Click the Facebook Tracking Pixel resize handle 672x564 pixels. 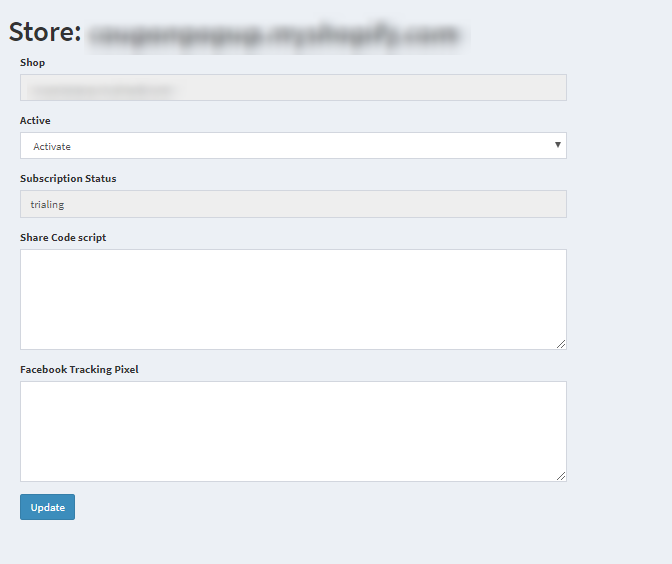click(x=561, y=476)
